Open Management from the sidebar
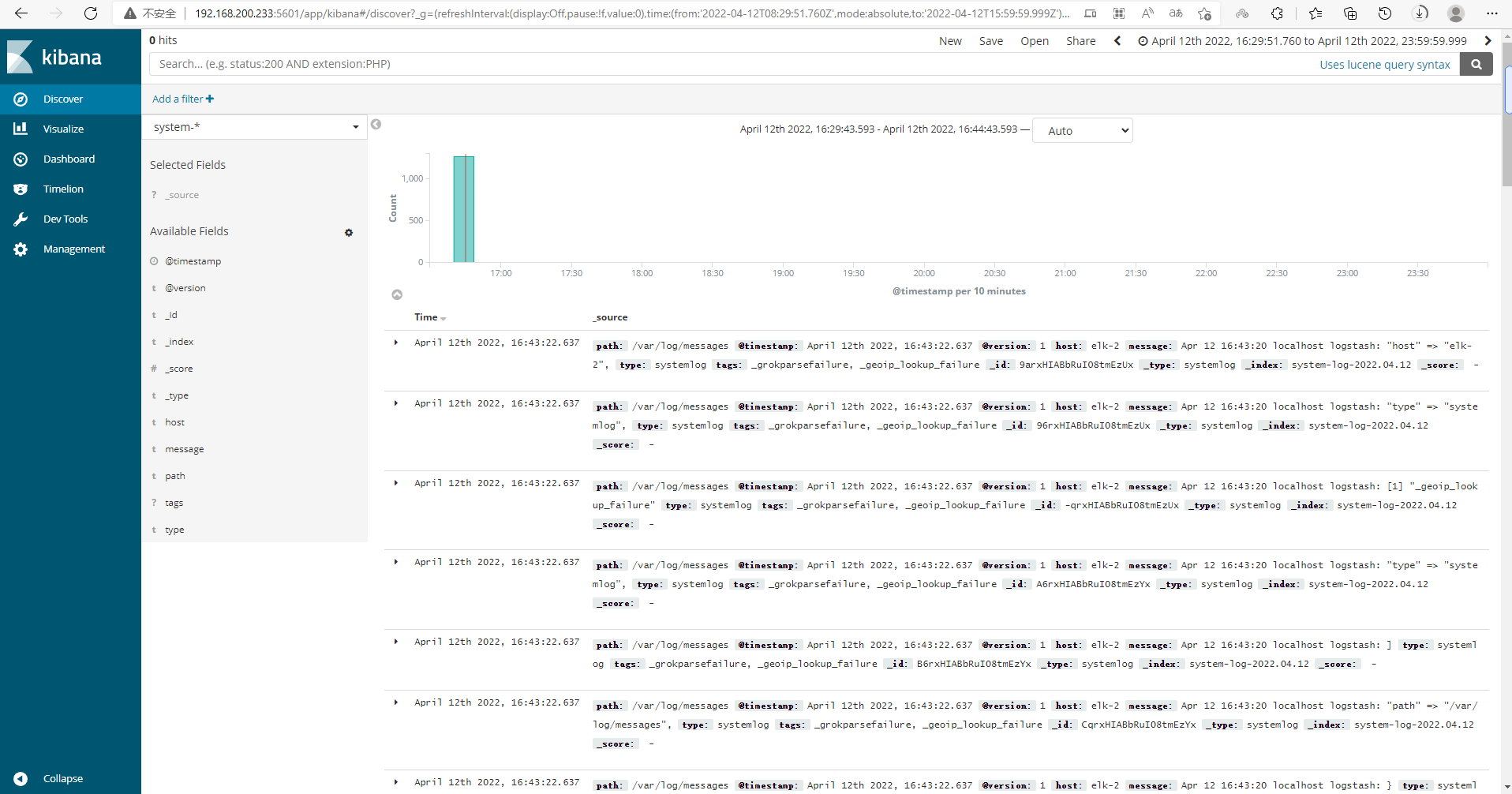Screen dimensions: 1512x794 tap(70, 249)
